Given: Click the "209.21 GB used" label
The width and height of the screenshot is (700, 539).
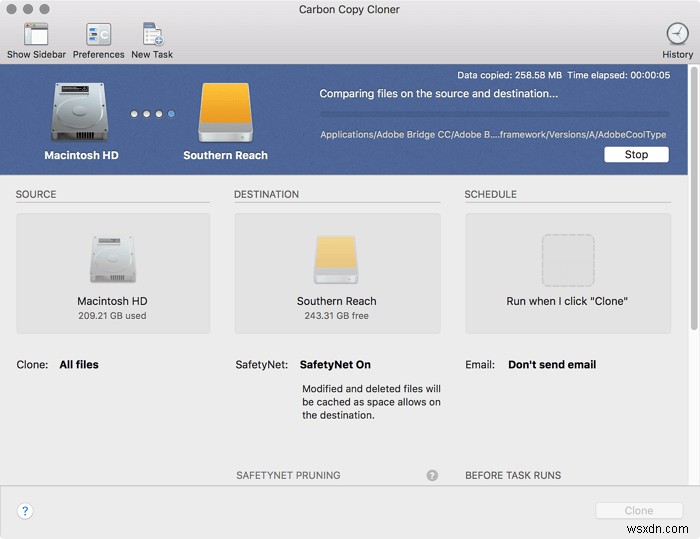Looking at the screenshot, I should (112, 316).
